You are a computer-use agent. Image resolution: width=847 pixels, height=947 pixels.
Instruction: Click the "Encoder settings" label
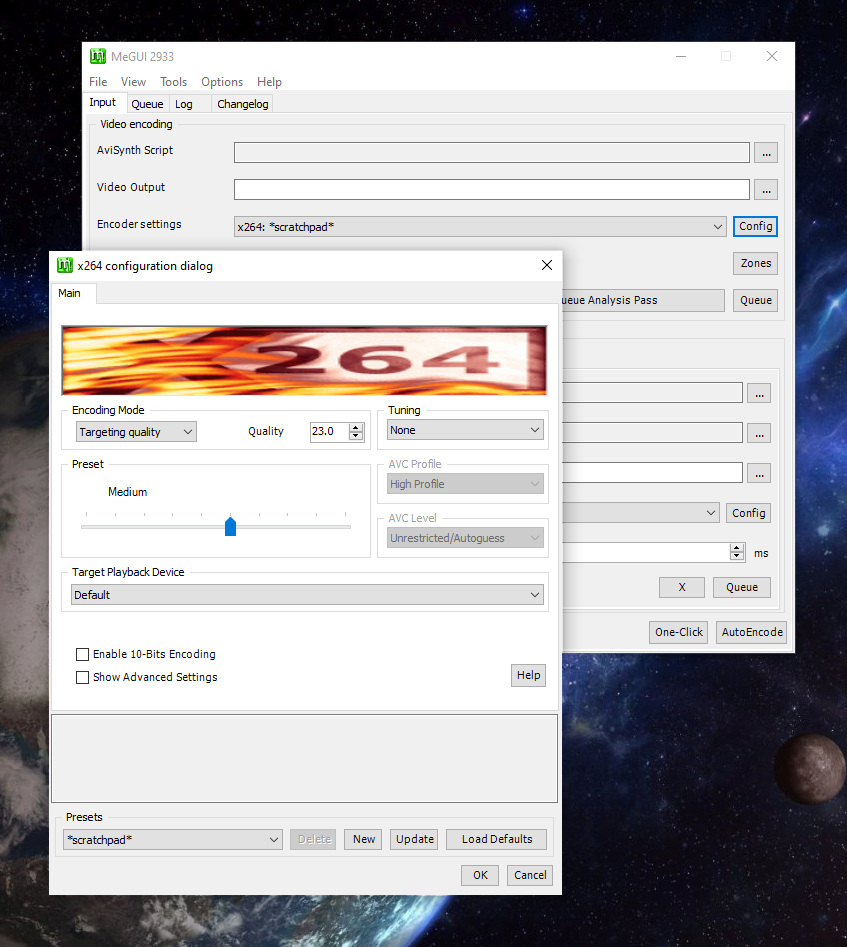[139, 224]
